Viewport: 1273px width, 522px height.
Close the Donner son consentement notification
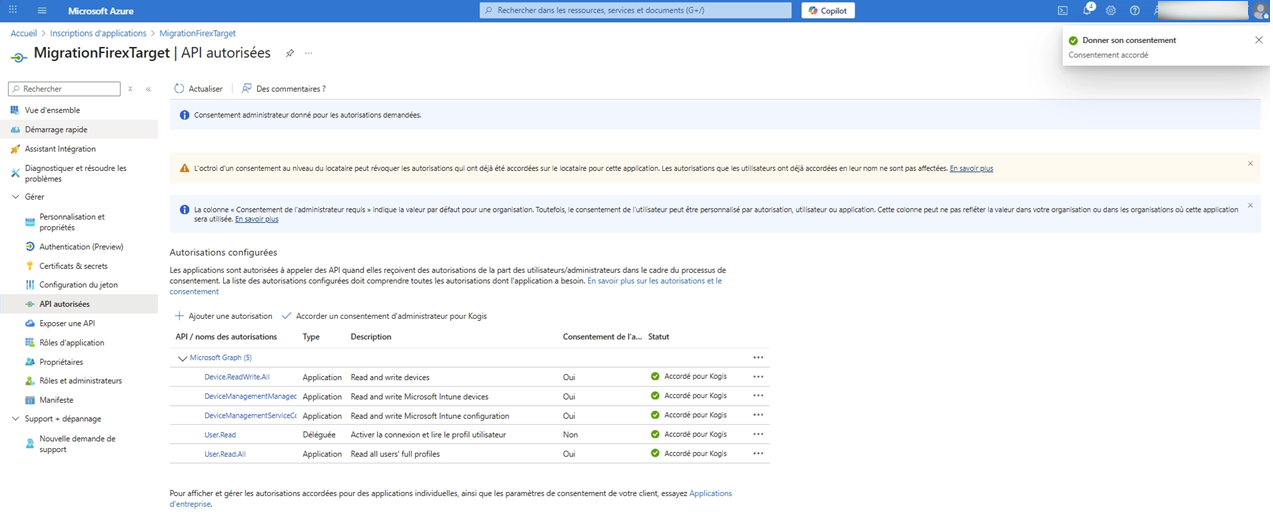1258,40
